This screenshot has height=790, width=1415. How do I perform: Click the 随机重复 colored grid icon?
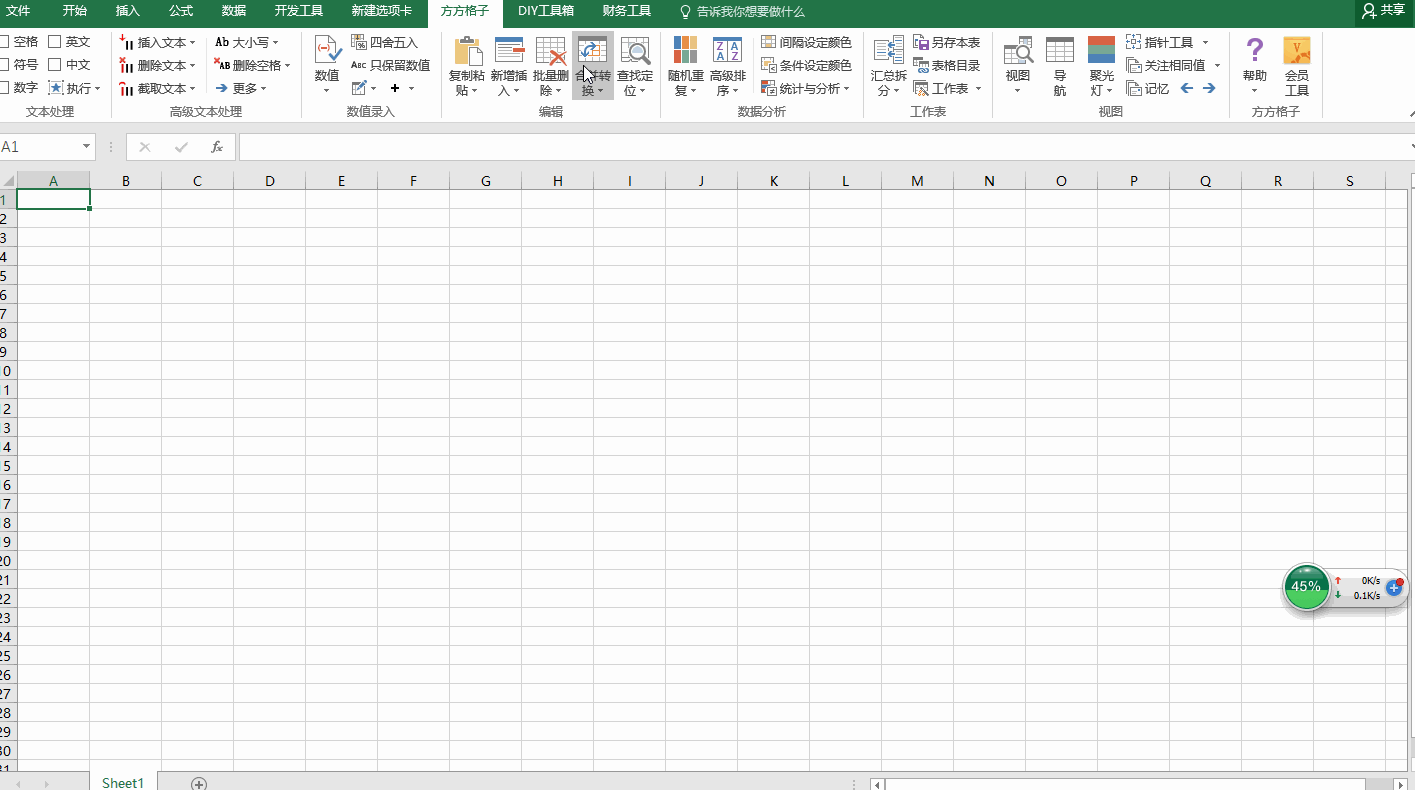coord(685,52)
